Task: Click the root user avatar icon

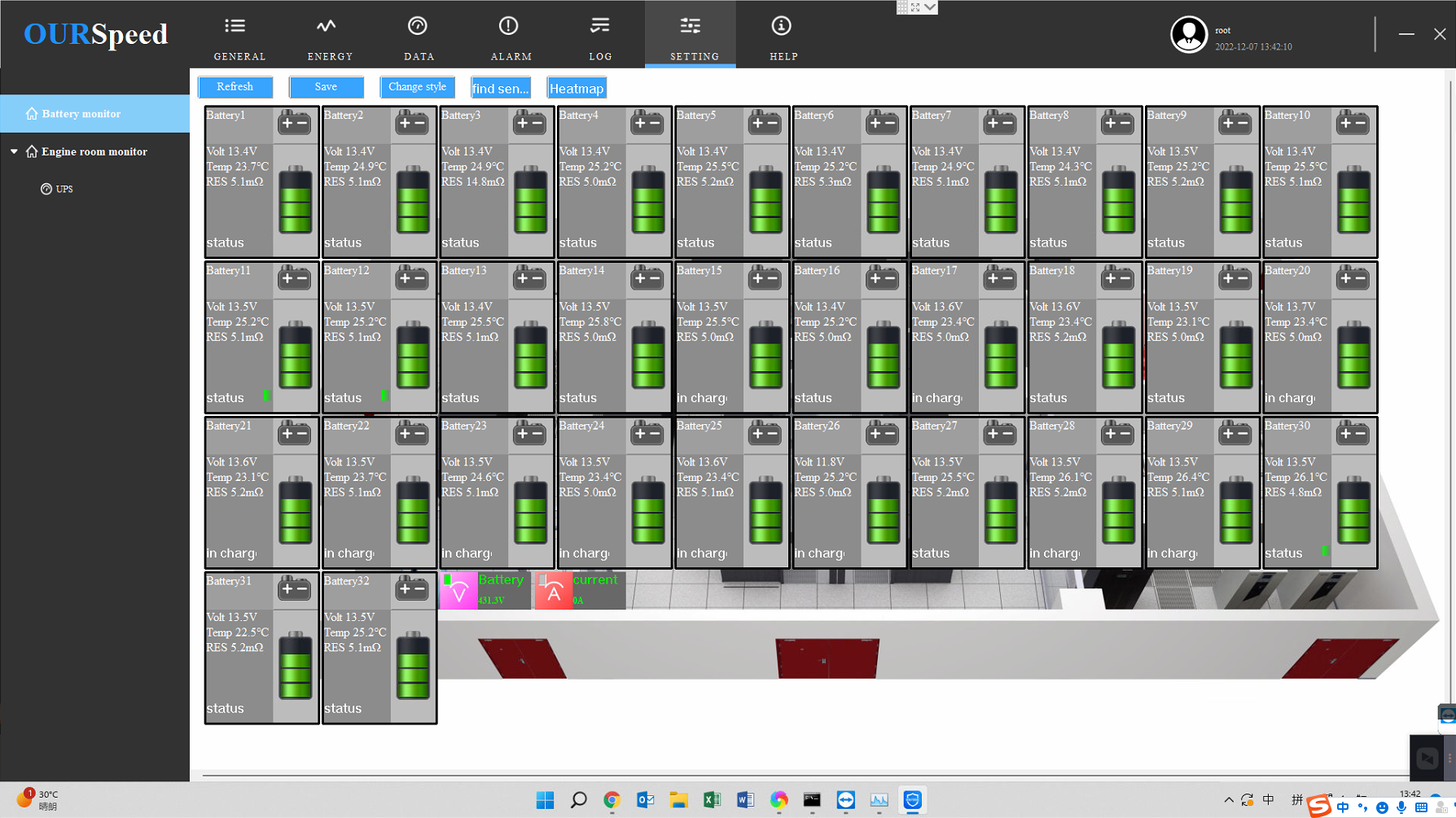Action: coord(1188,35)
